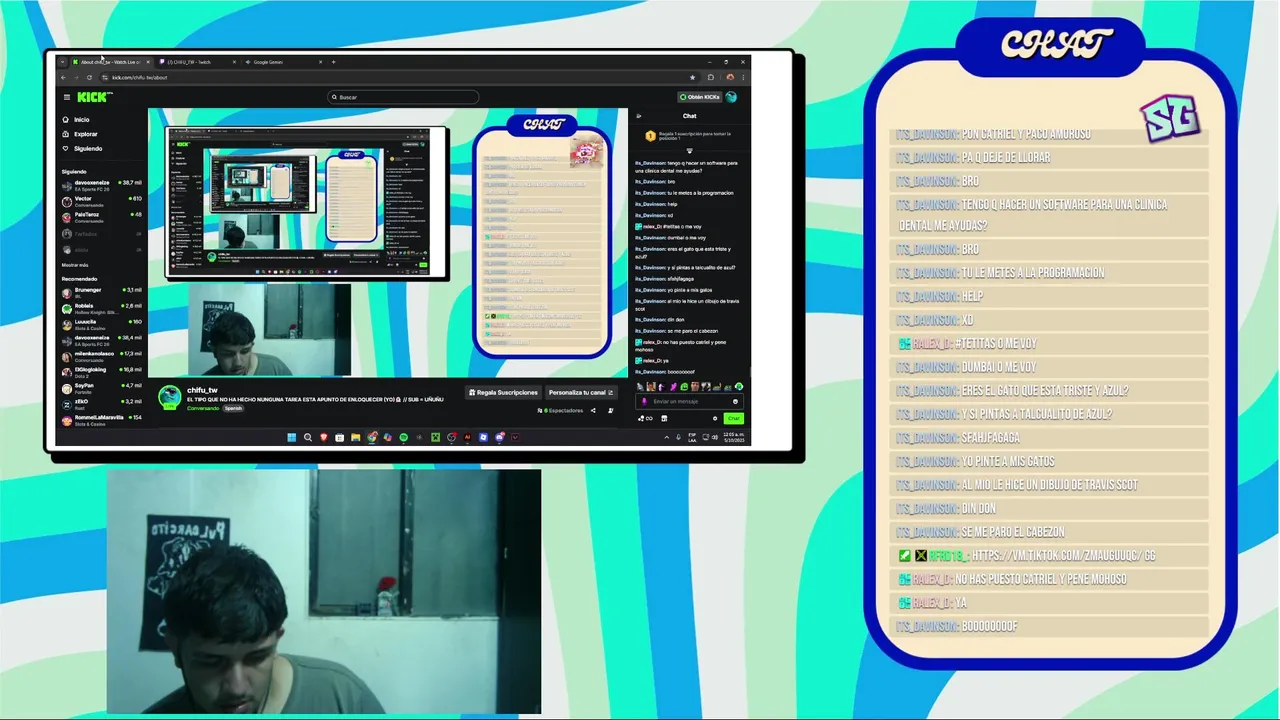Click the Windows Start button

pos(291,437)
